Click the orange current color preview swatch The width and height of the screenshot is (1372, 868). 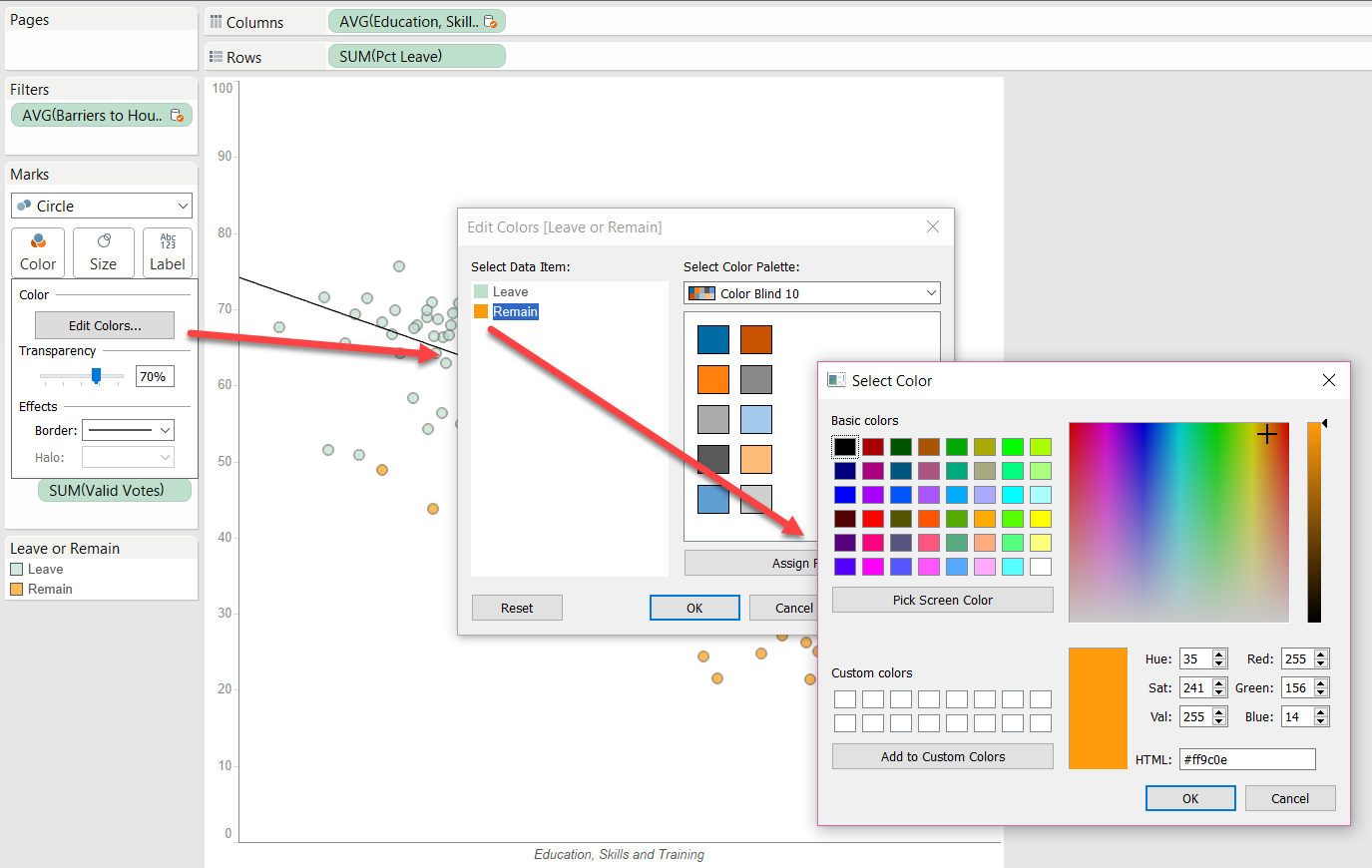[x=1098, y=708]
